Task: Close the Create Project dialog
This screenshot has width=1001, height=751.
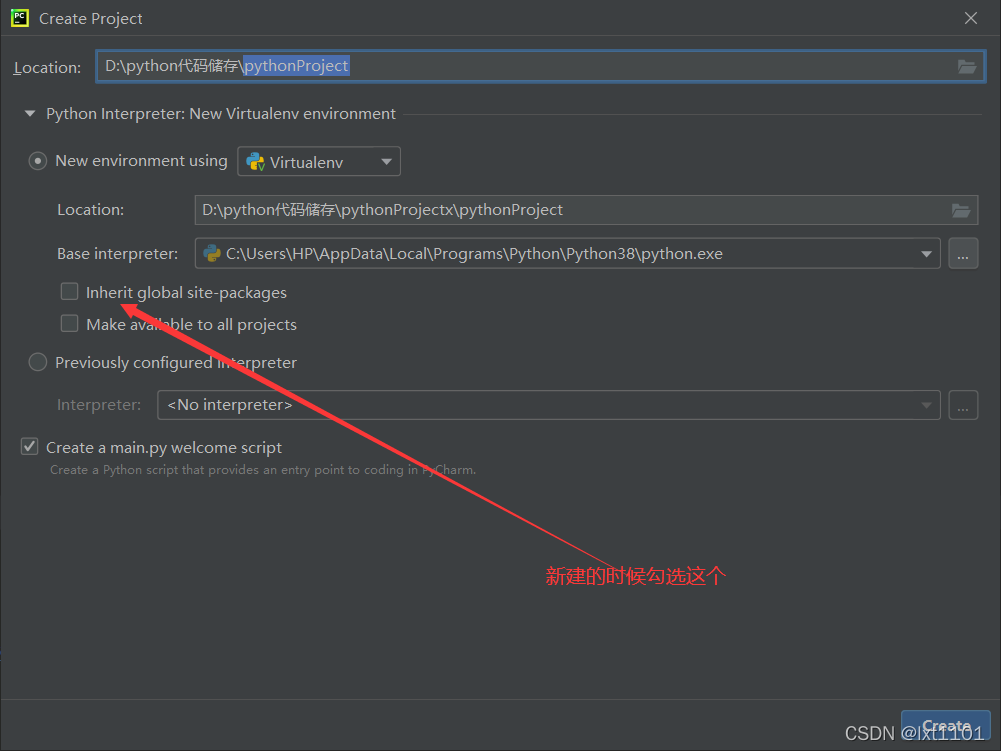Action: [x=971, y=17]
